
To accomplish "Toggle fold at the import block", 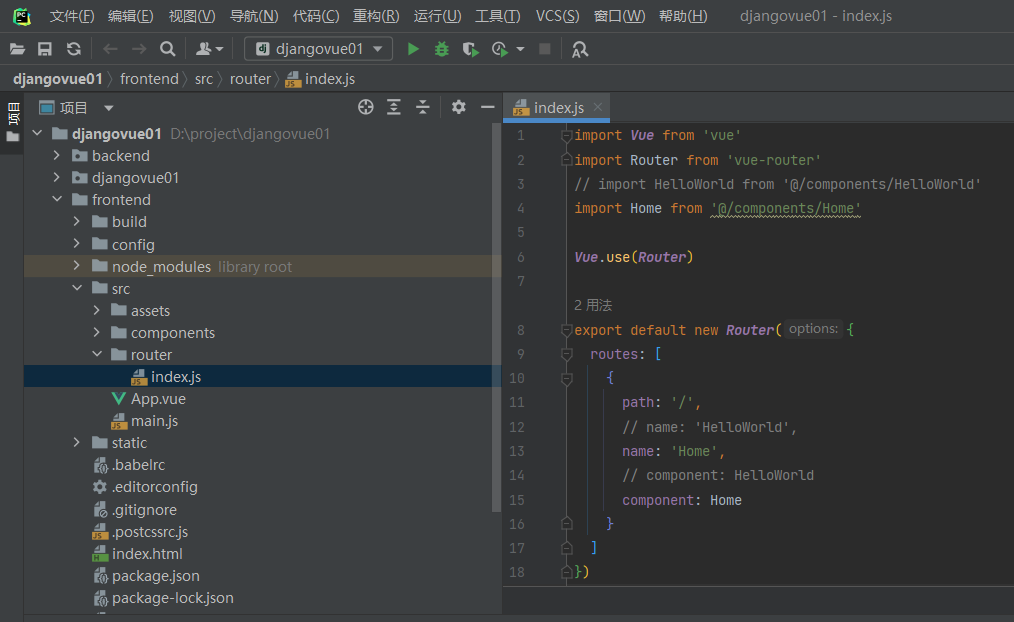I will pyautogui.click(x=566, y=136).
